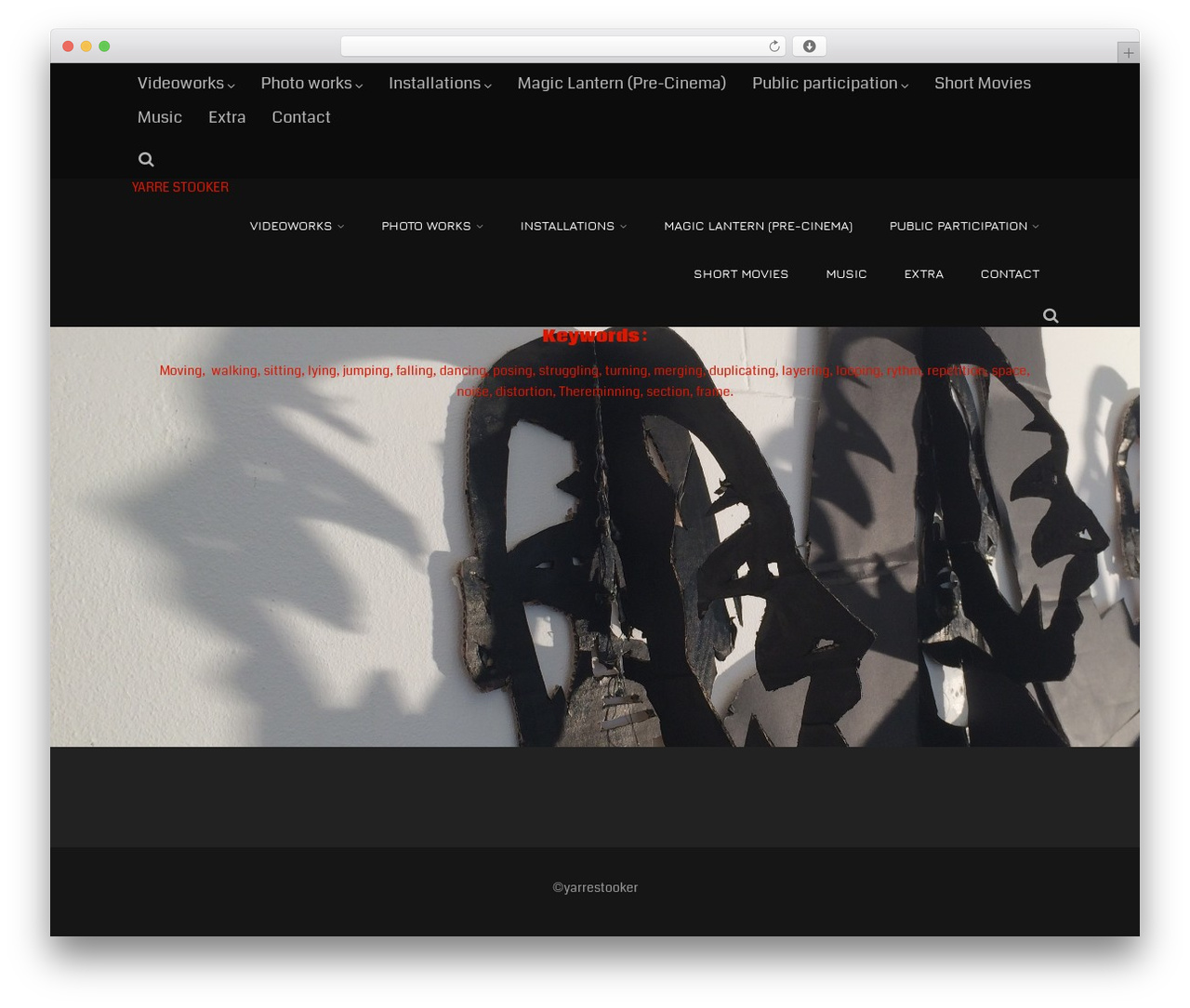
Task: Go to Music in the top menu
Action: pos(160,117)
